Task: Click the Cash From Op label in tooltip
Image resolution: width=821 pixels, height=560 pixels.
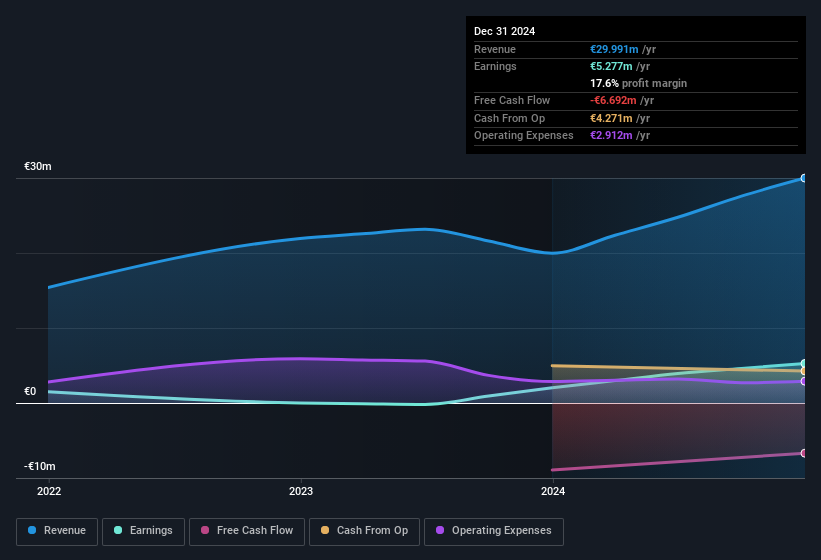Action: (509, 118)
